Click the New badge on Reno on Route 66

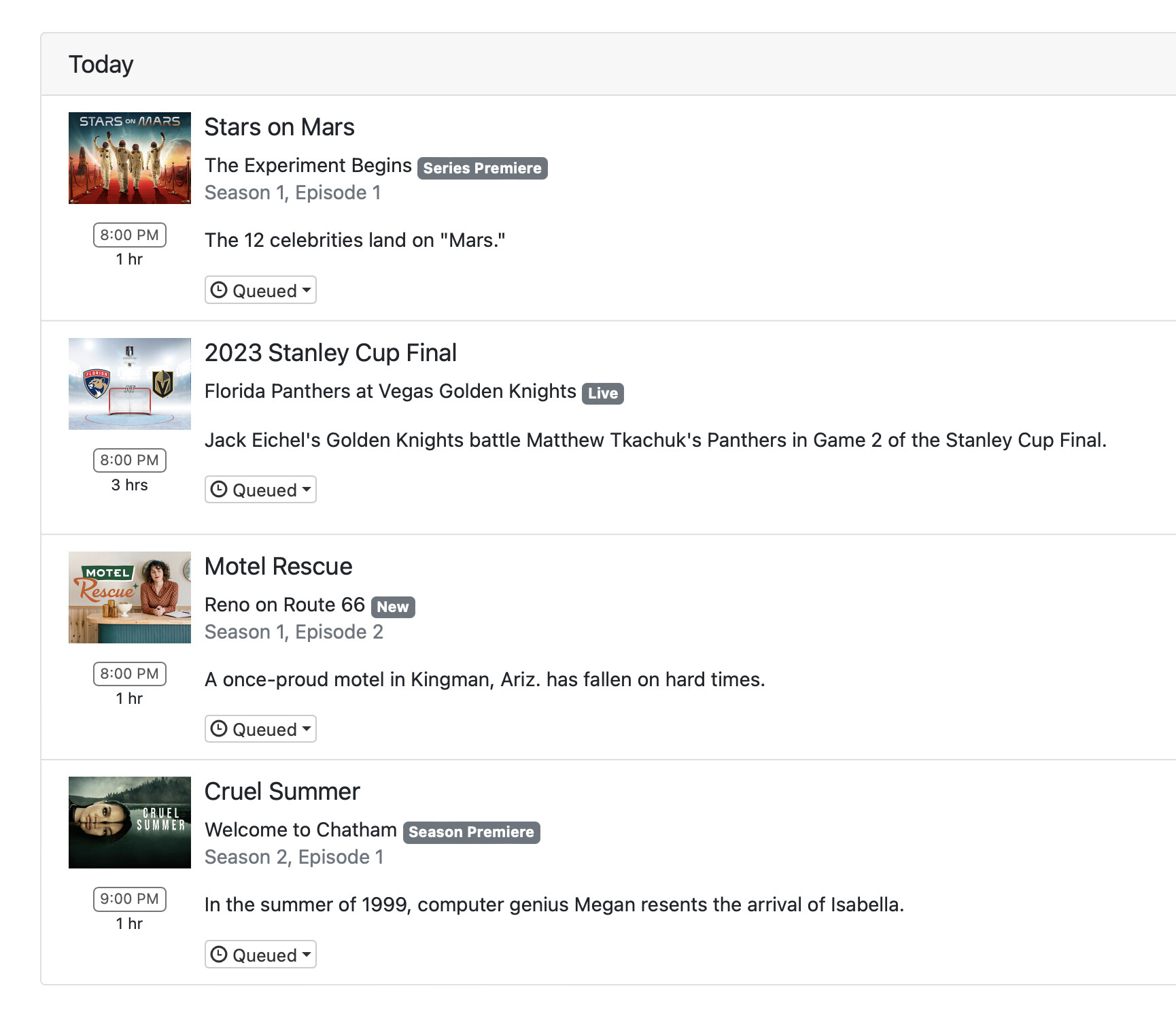[393, 607]
